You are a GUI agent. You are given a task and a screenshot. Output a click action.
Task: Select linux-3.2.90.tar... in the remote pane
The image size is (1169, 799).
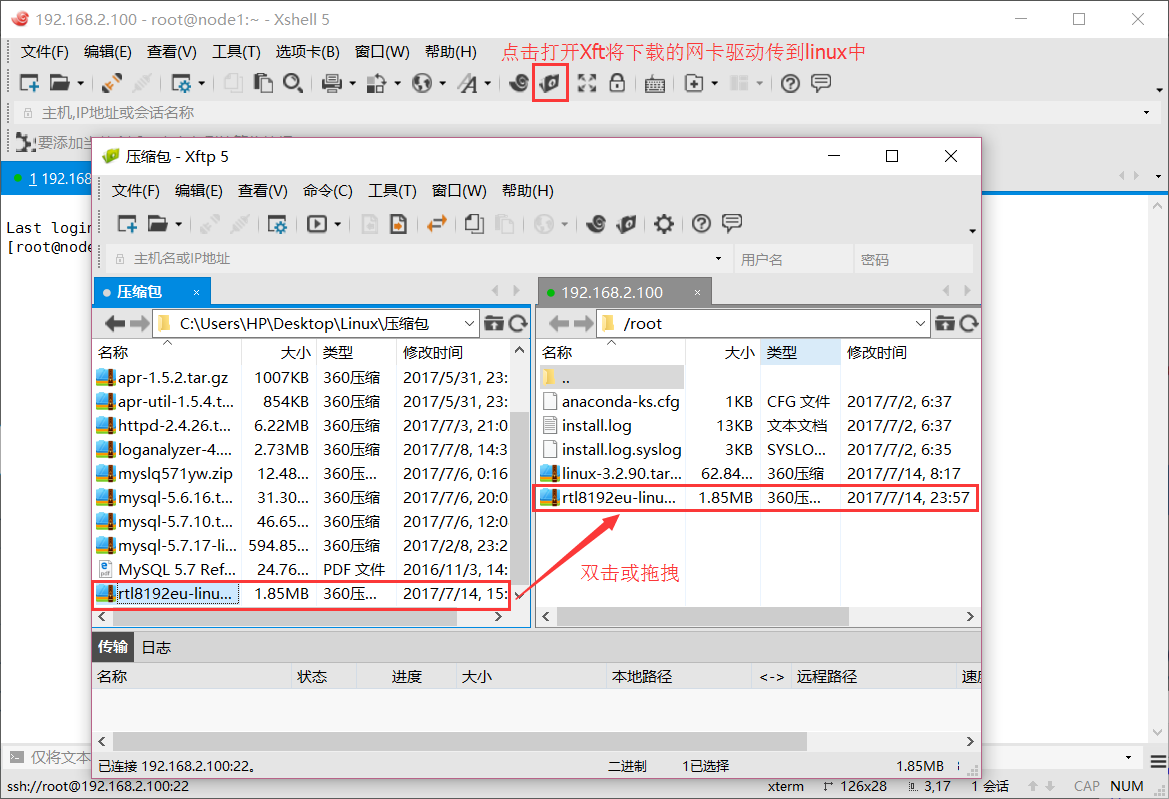click(x=757, y=473)
